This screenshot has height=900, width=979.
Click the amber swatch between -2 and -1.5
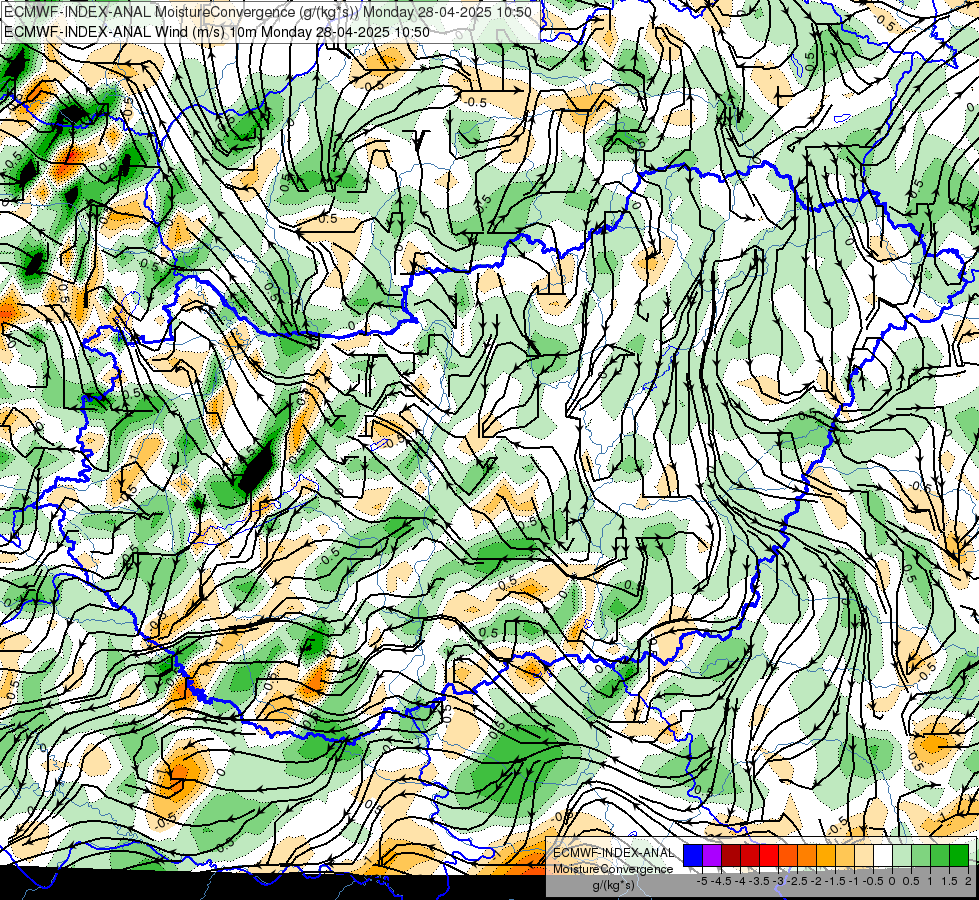[826, 856]
